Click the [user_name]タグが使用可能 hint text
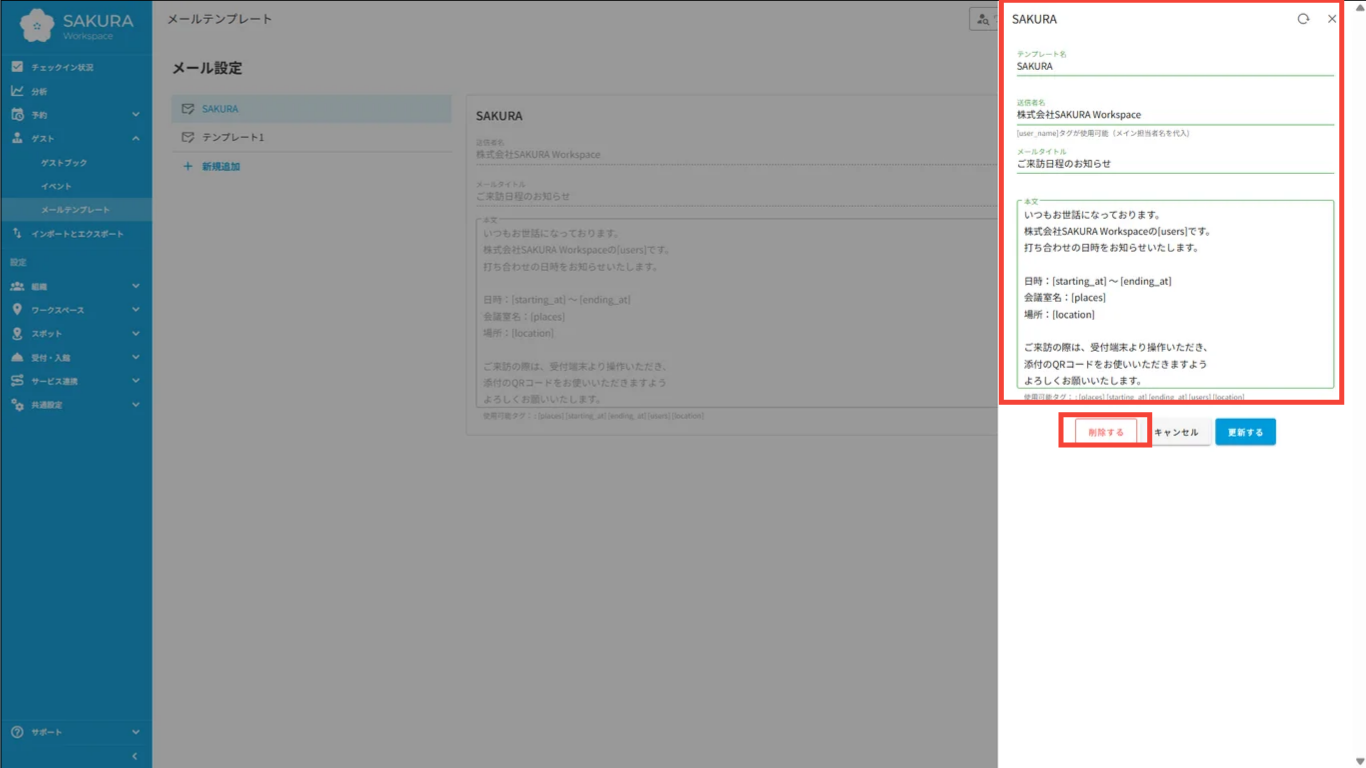 click(x=1103, y=133)
